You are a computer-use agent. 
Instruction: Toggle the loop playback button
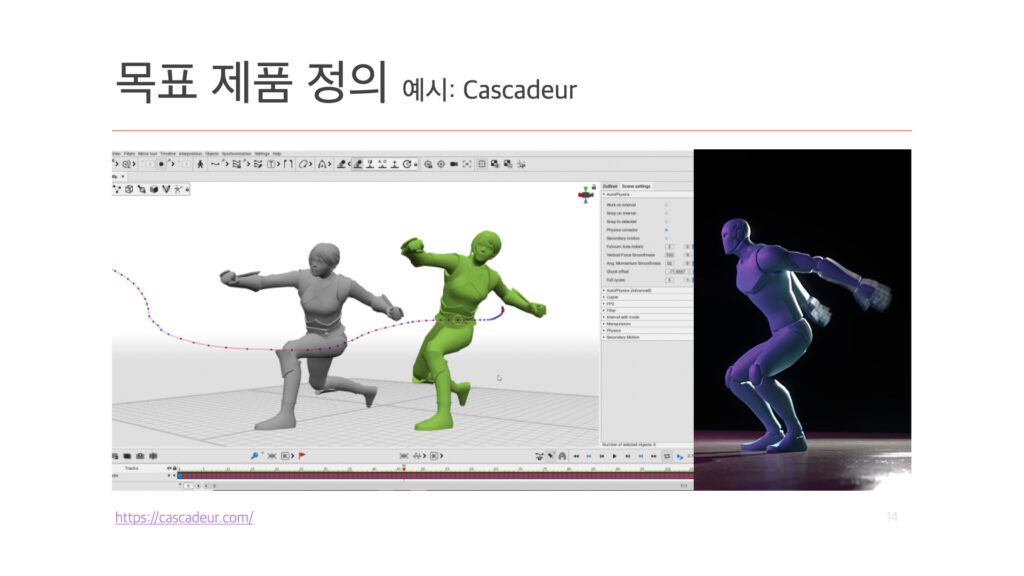[667, 456]
